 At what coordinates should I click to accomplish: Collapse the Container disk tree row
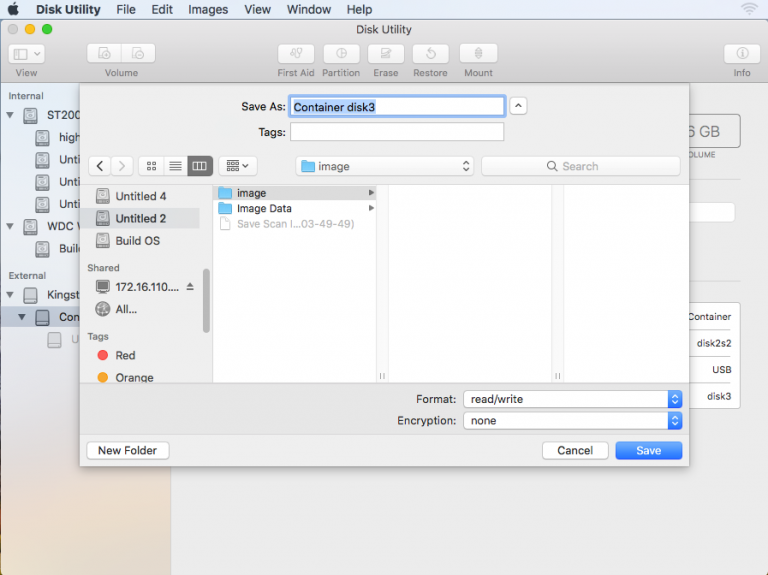[x=22, y=317]
